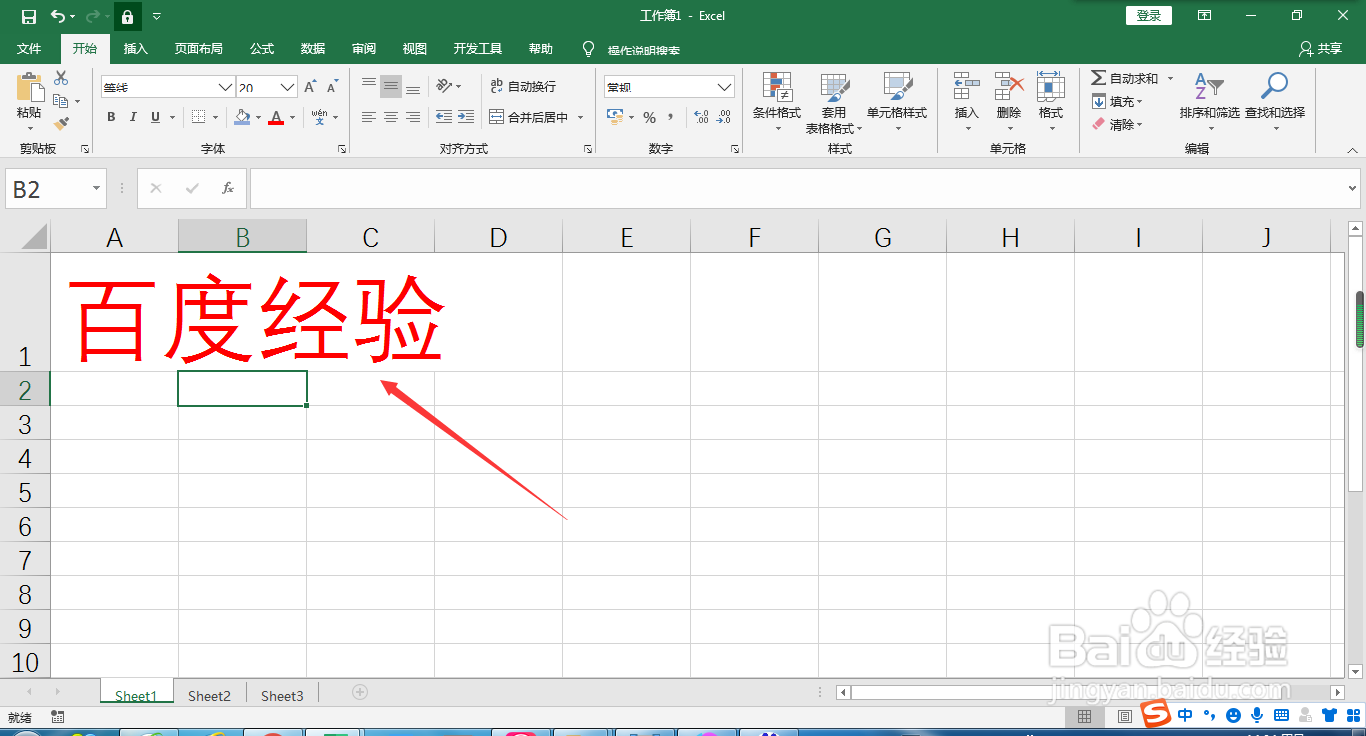
Task: Open the number format (常规) dropdown
Action: pyautogui.click(x=725, y=88)
